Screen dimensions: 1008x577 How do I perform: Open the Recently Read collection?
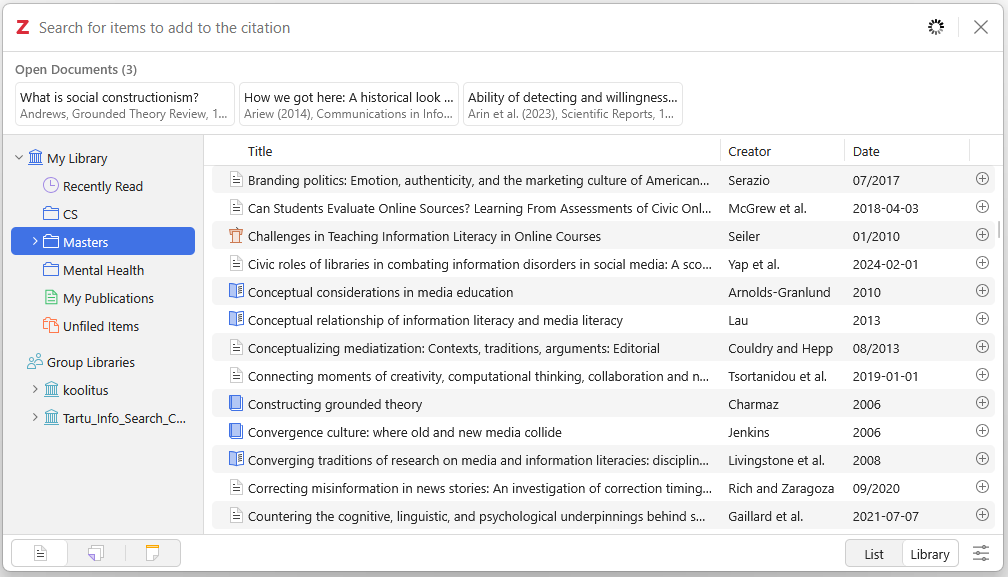coord(103,186)
